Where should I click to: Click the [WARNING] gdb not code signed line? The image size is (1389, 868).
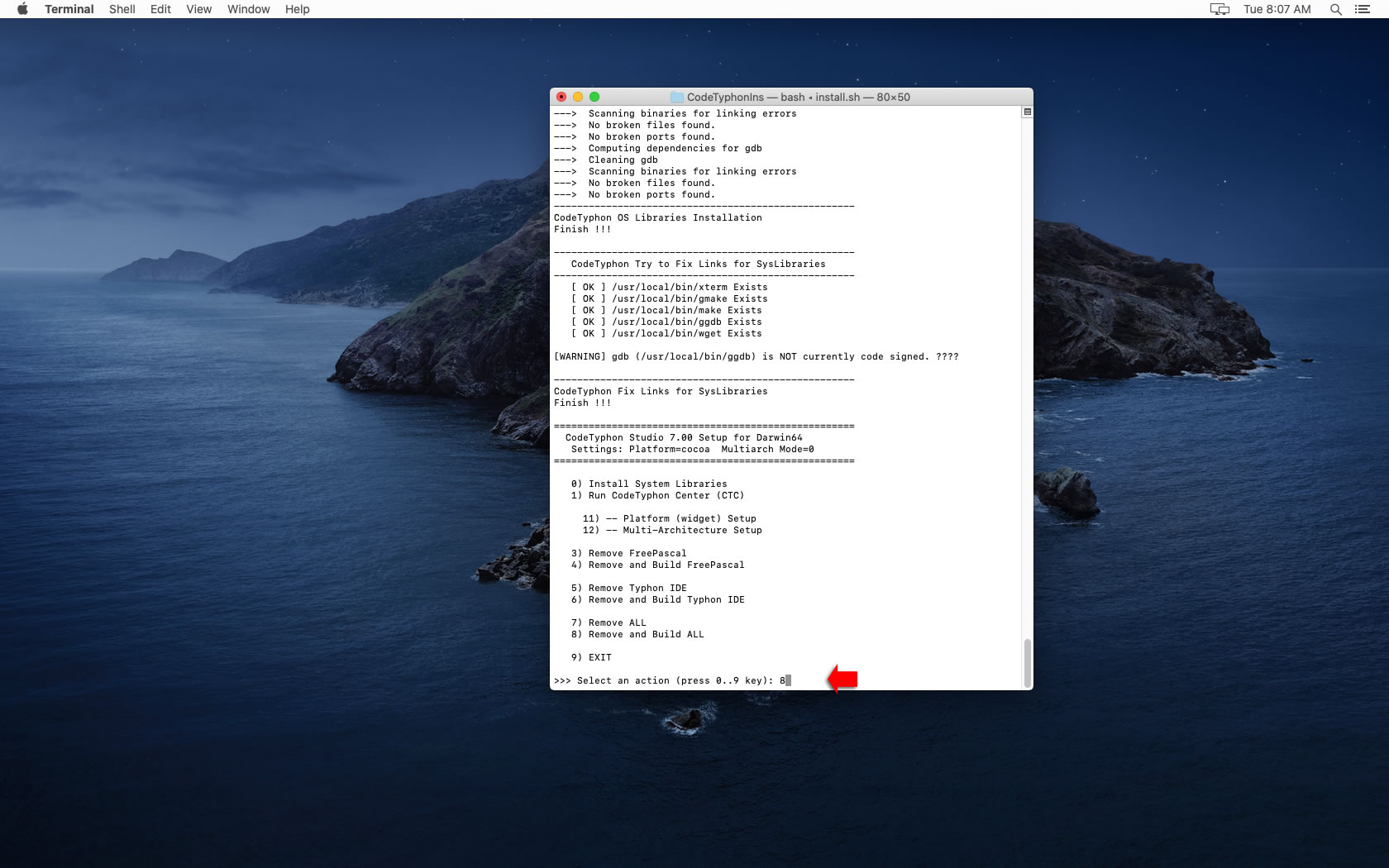(757, 356)
